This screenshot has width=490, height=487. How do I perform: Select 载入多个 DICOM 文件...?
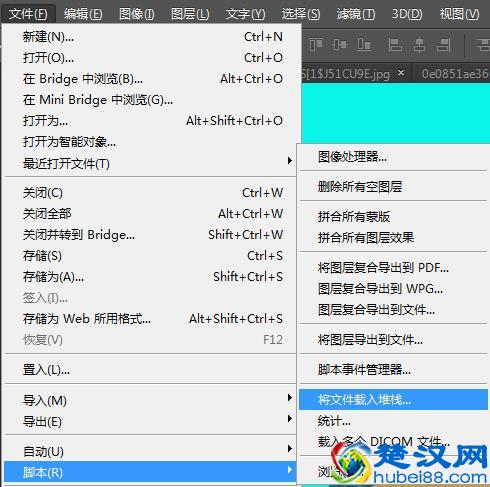point(393,442)
